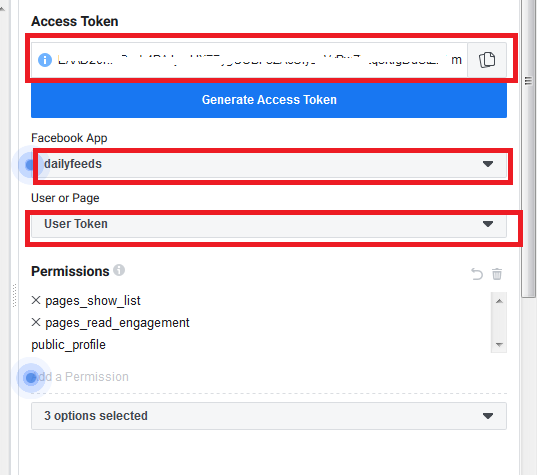Delete all permissions with the trash icon
Image resolution: width=537 pixels, height=475 pixels.
click(497, 274)
